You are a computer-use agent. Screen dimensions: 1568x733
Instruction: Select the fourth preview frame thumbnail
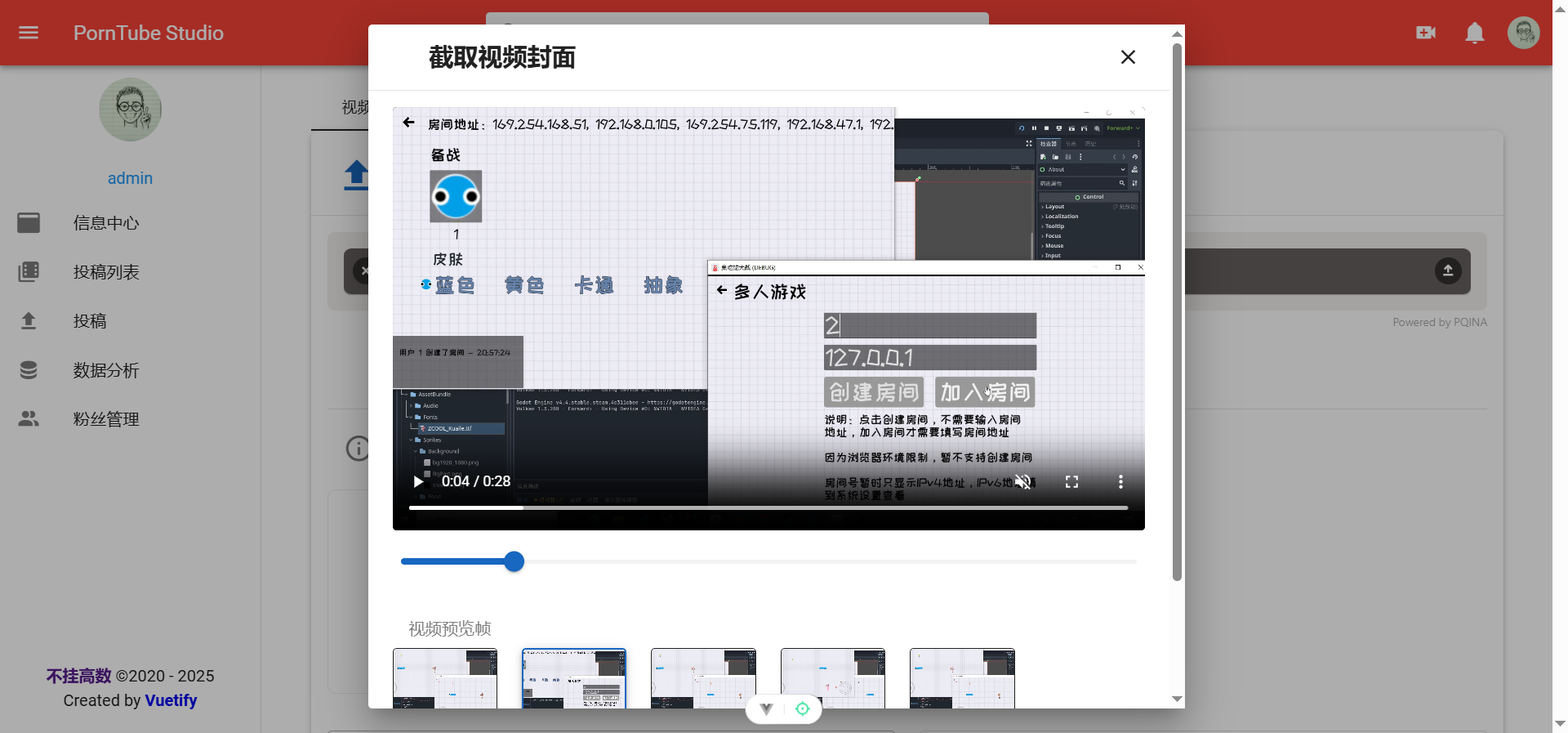pyautogui.click(x=833, y=678)
